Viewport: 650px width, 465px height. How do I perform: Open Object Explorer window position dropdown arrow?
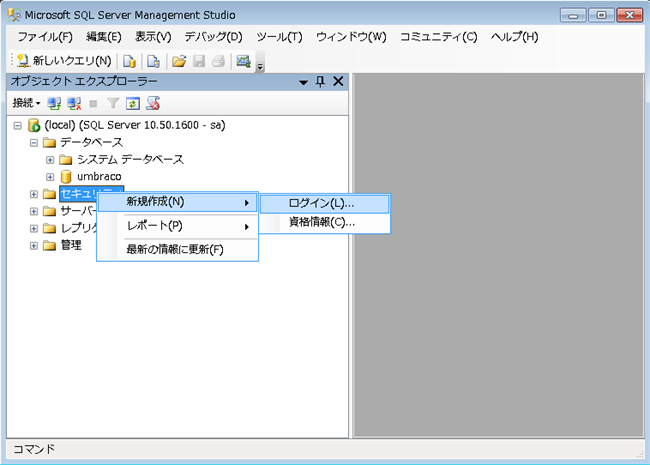[303, 82]
